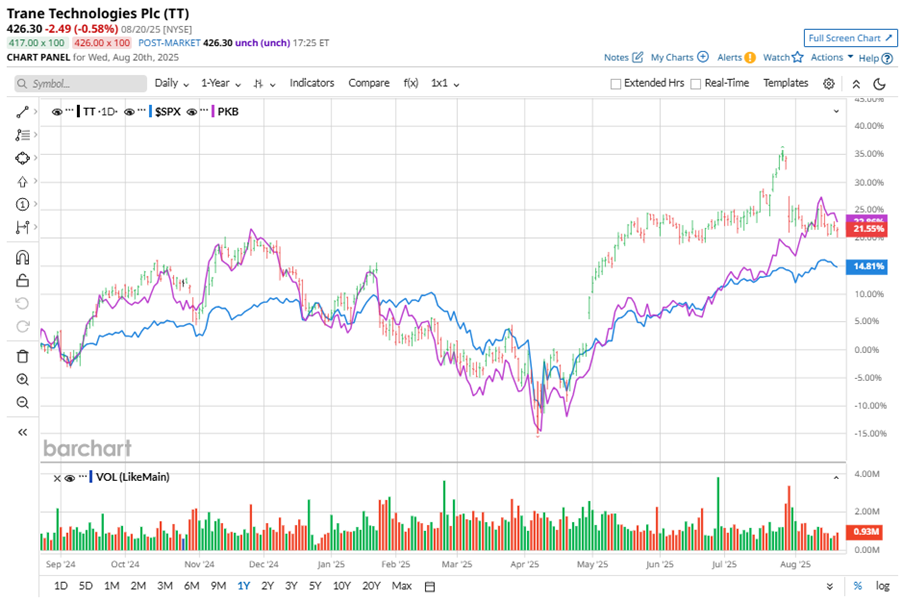
Task: Select the 5D time range
Action: coord(85,586)
